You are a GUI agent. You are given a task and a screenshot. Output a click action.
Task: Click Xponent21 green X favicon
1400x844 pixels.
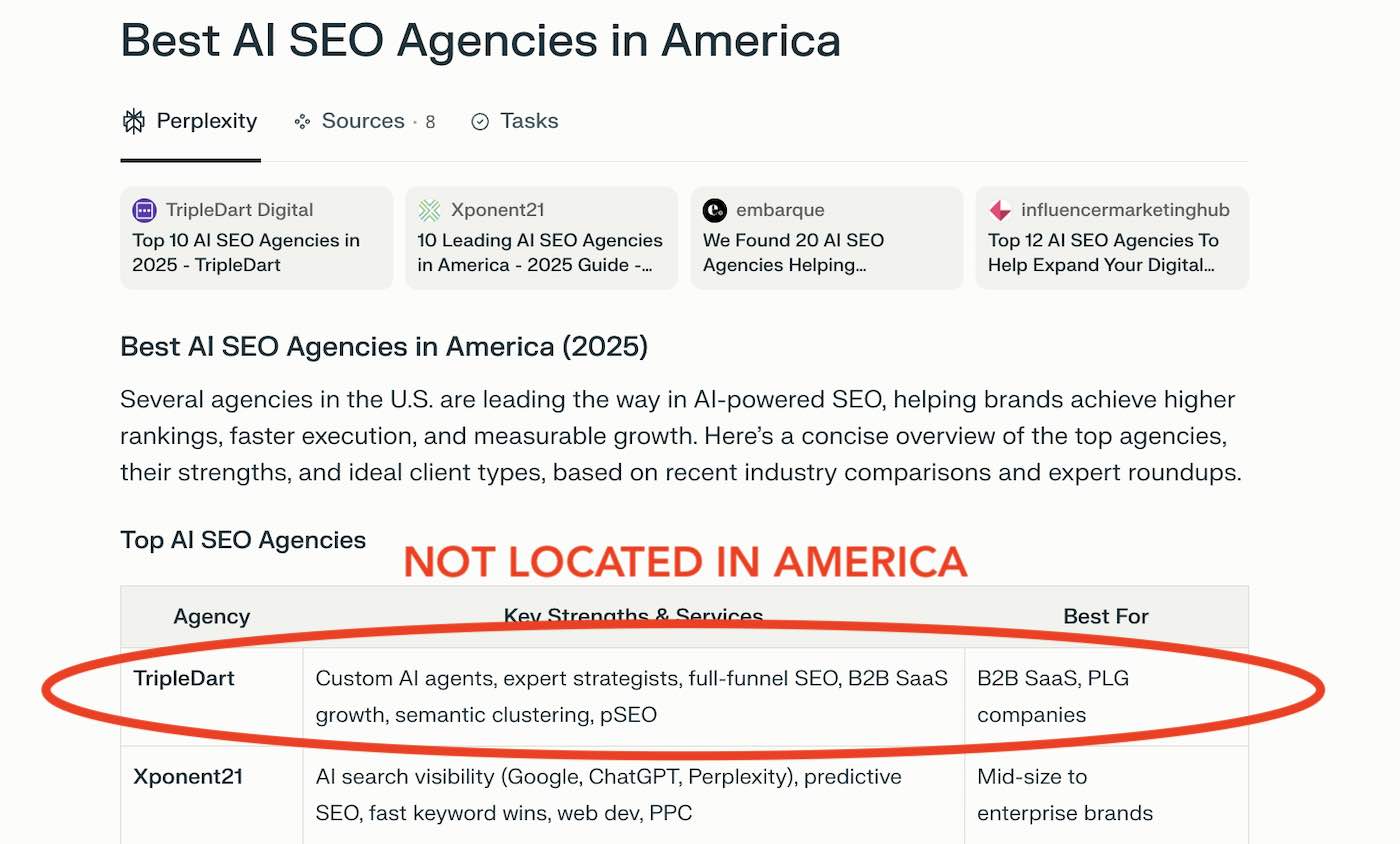coord(429,210)
